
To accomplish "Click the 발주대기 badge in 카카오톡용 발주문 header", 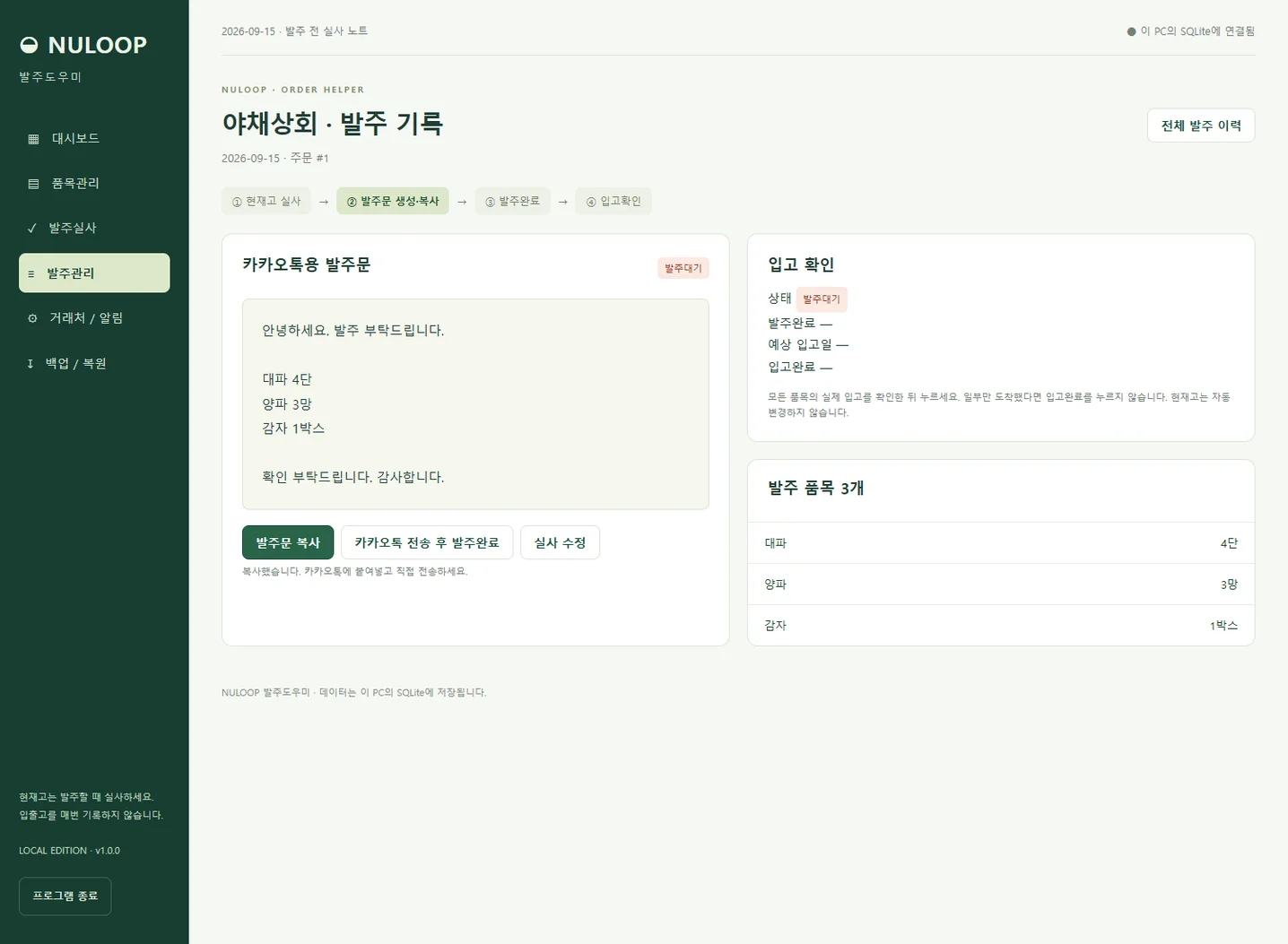I will (x=683, y=268).
